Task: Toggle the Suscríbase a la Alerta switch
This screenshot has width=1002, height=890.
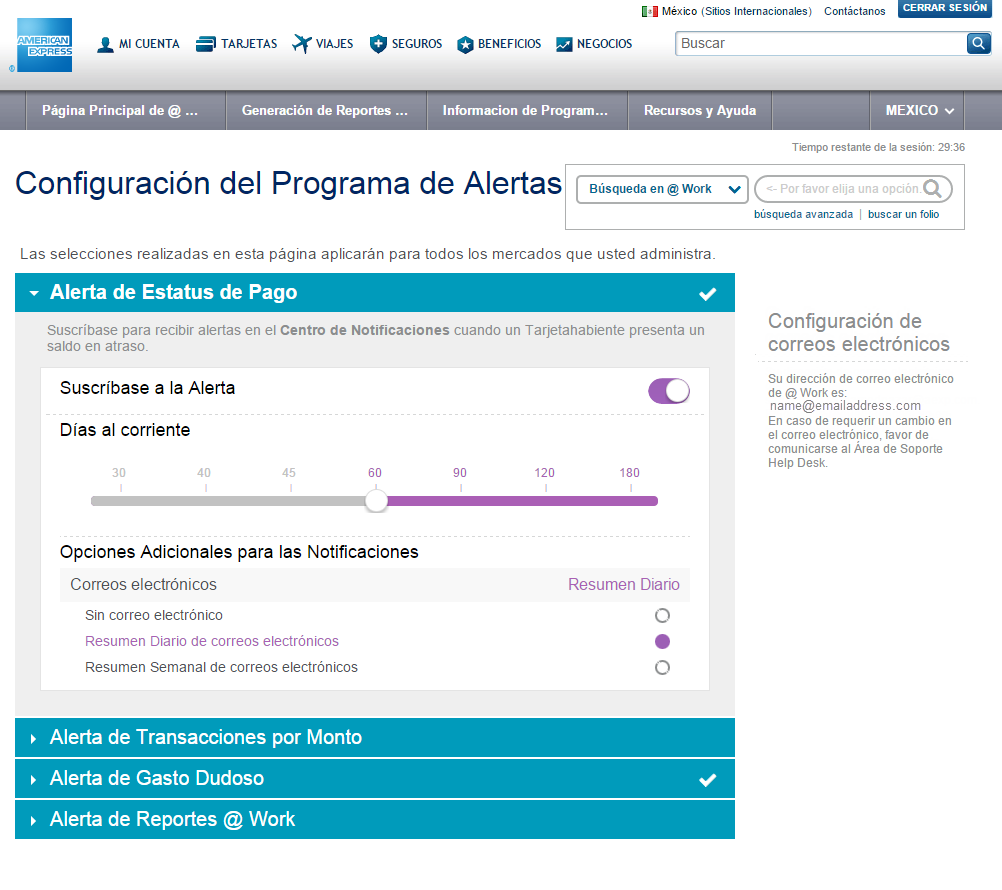Action: [669, 391]
